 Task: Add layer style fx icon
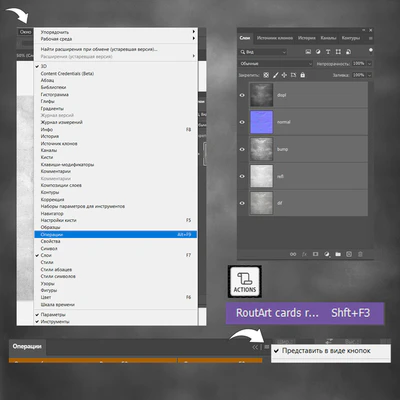coord(304,254)
